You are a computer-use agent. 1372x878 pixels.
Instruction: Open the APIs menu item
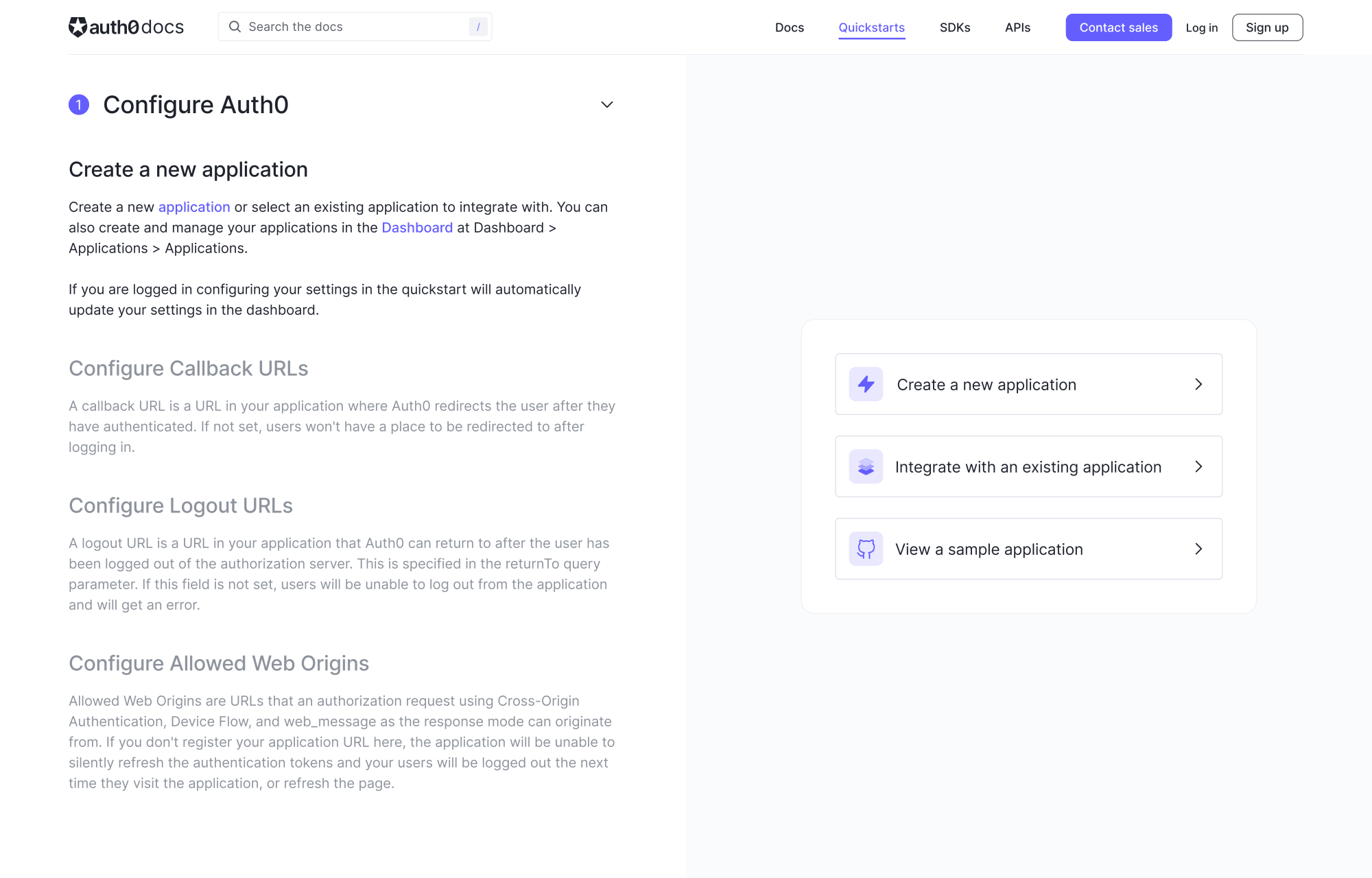[x=1018, y=27]
